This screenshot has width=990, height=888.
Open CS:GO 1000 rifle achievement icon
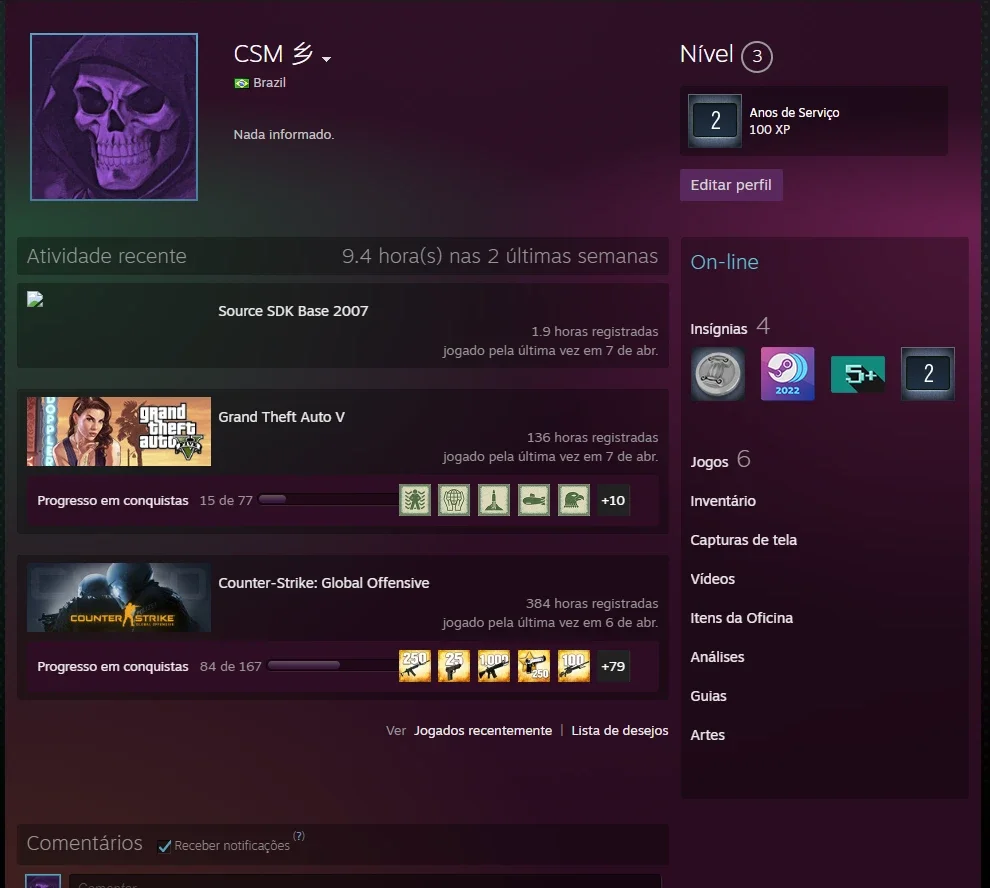[x=494, y=666]
